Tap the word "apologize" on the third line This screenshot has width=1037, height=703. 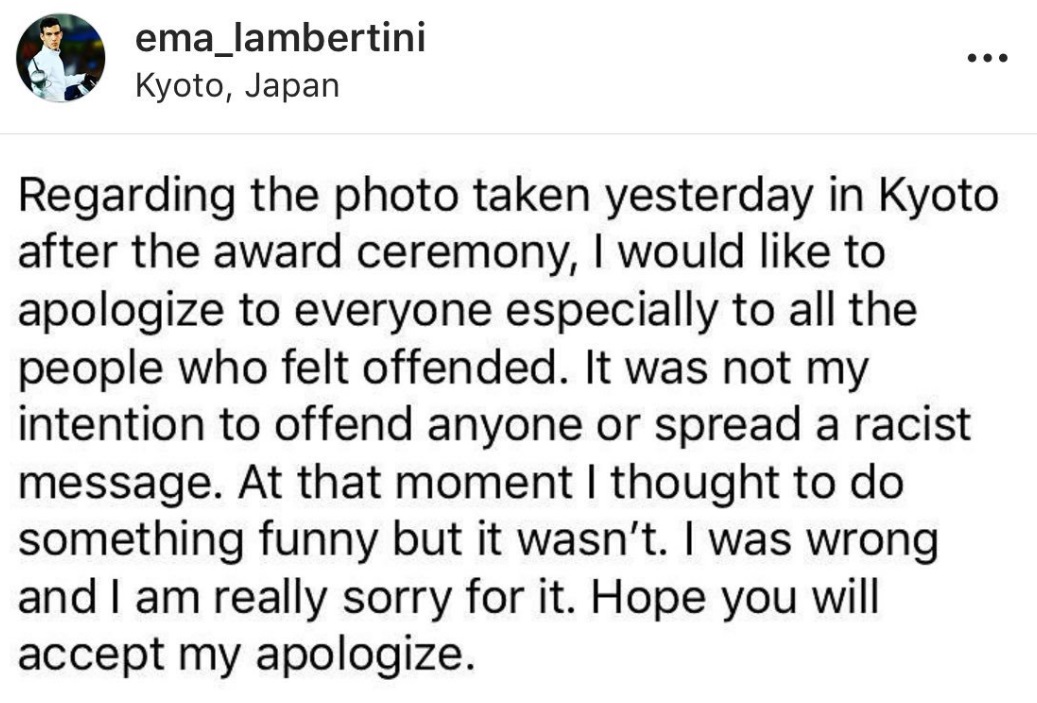(121, 311)
